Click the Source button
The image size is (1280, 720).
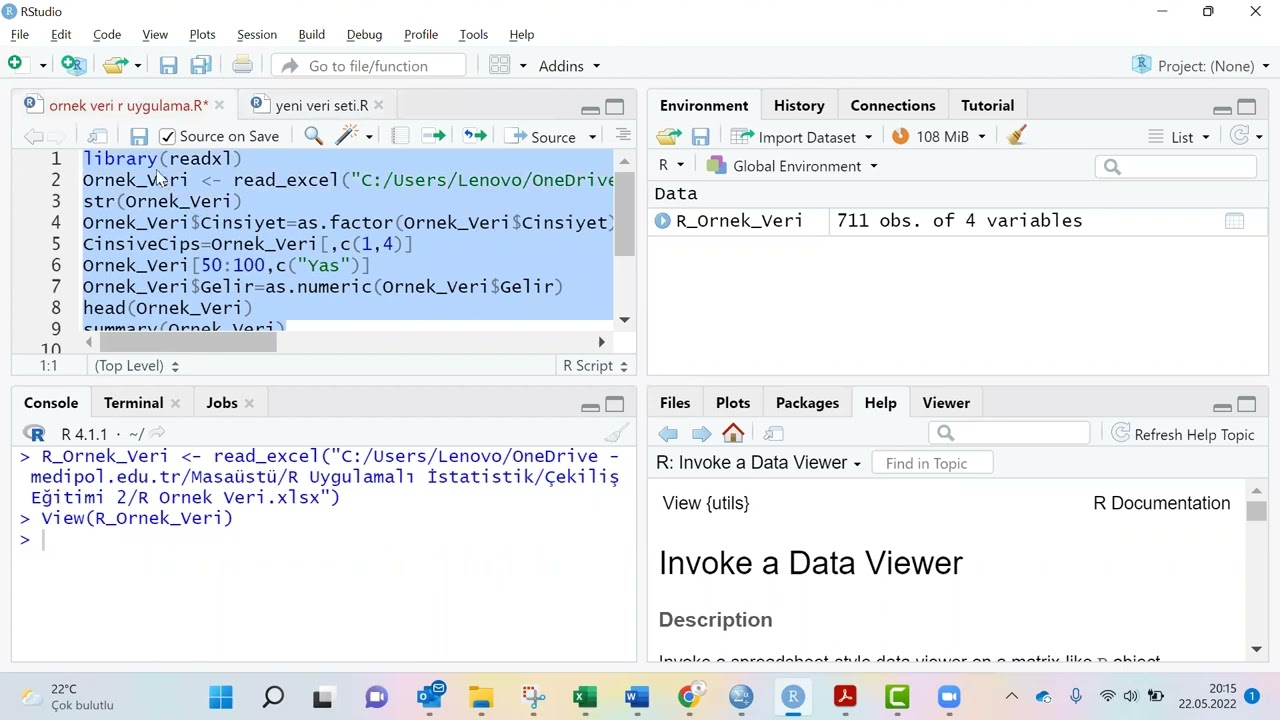tap(542, 137)
